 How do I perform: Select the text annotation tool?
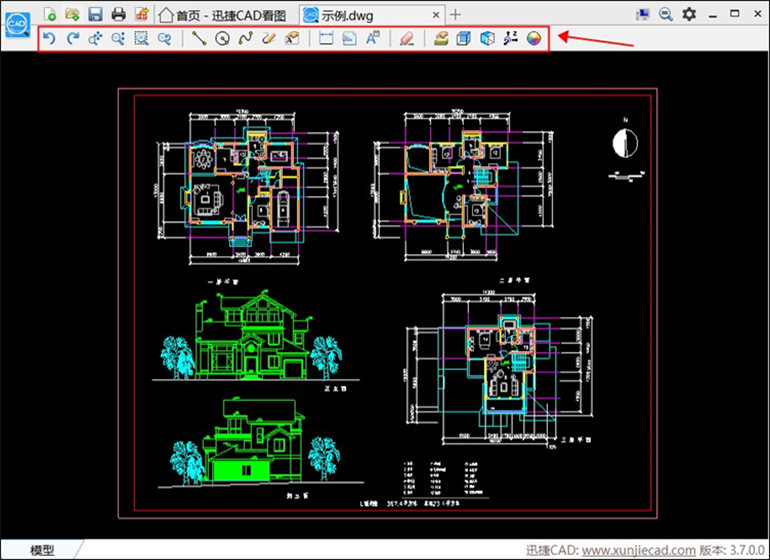[373, 38]
